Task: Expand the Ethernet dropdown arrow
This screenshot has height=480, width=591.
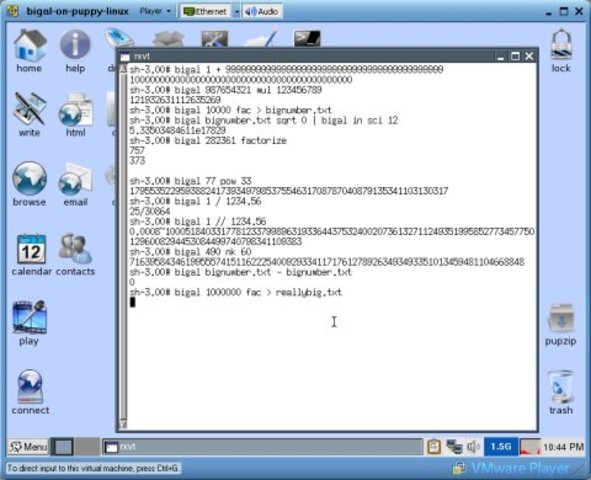Action: (236, 11)
